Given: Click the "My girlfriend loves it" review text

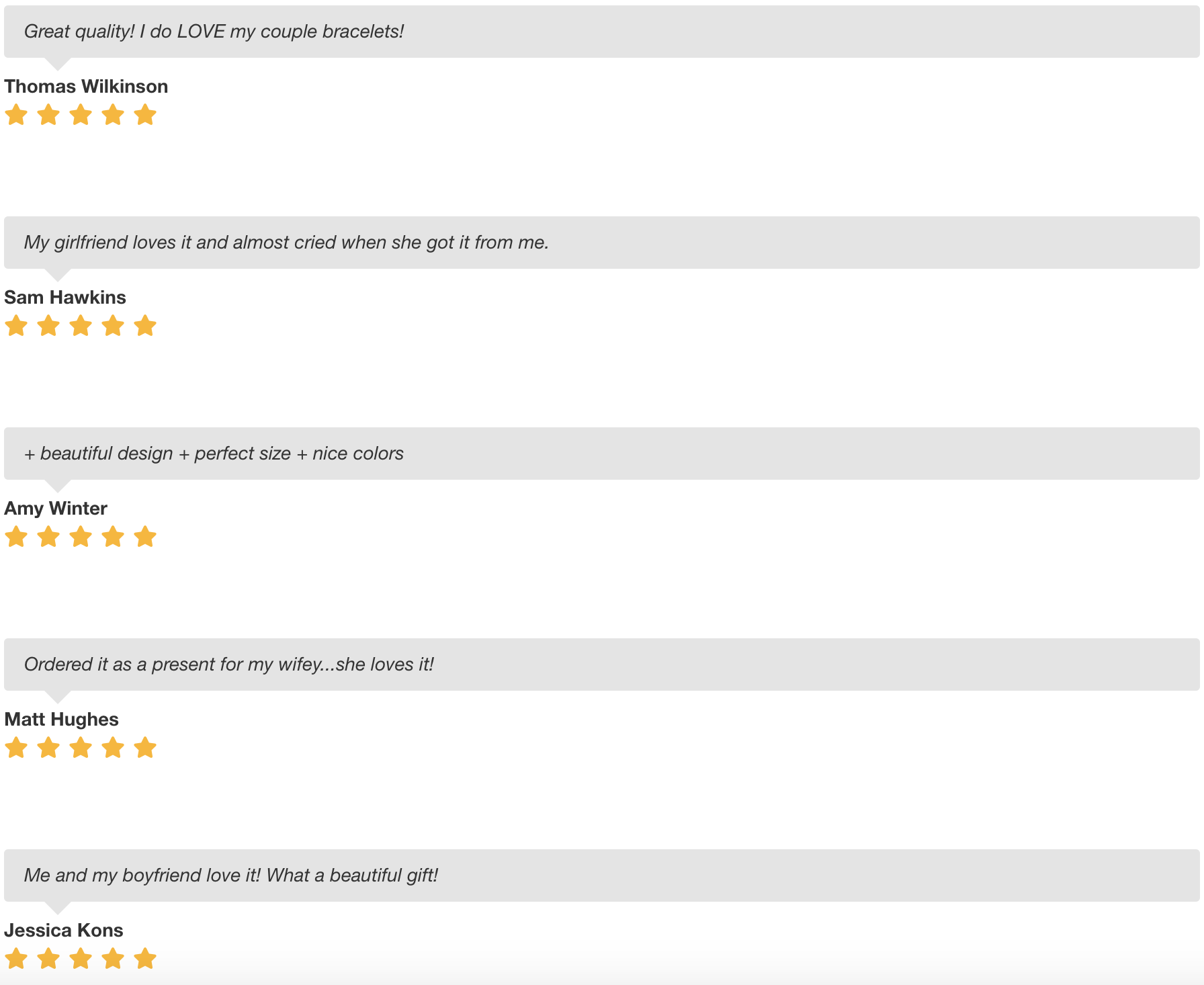Looking at the screenshot, I should coord(286,243).
